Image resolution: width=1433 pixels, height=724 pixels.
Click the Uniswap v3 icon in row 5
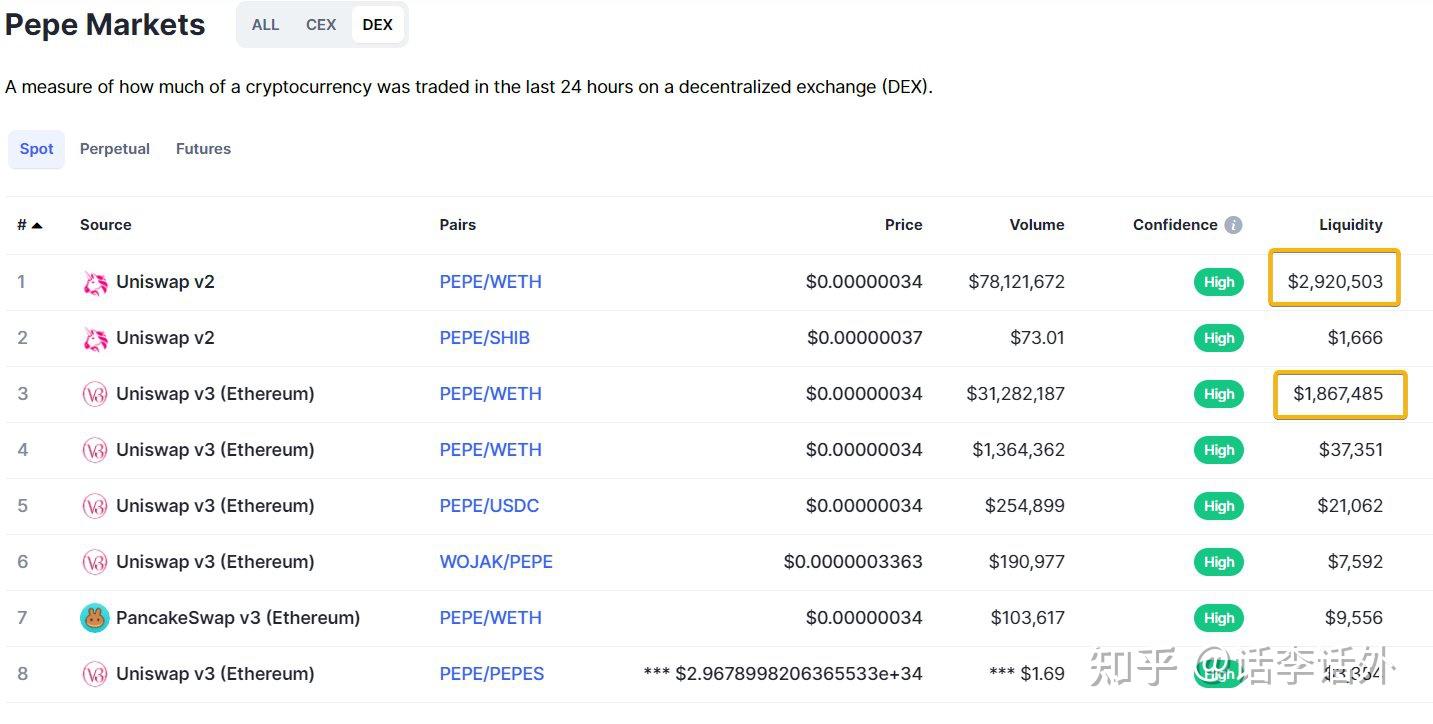point(95,506)
